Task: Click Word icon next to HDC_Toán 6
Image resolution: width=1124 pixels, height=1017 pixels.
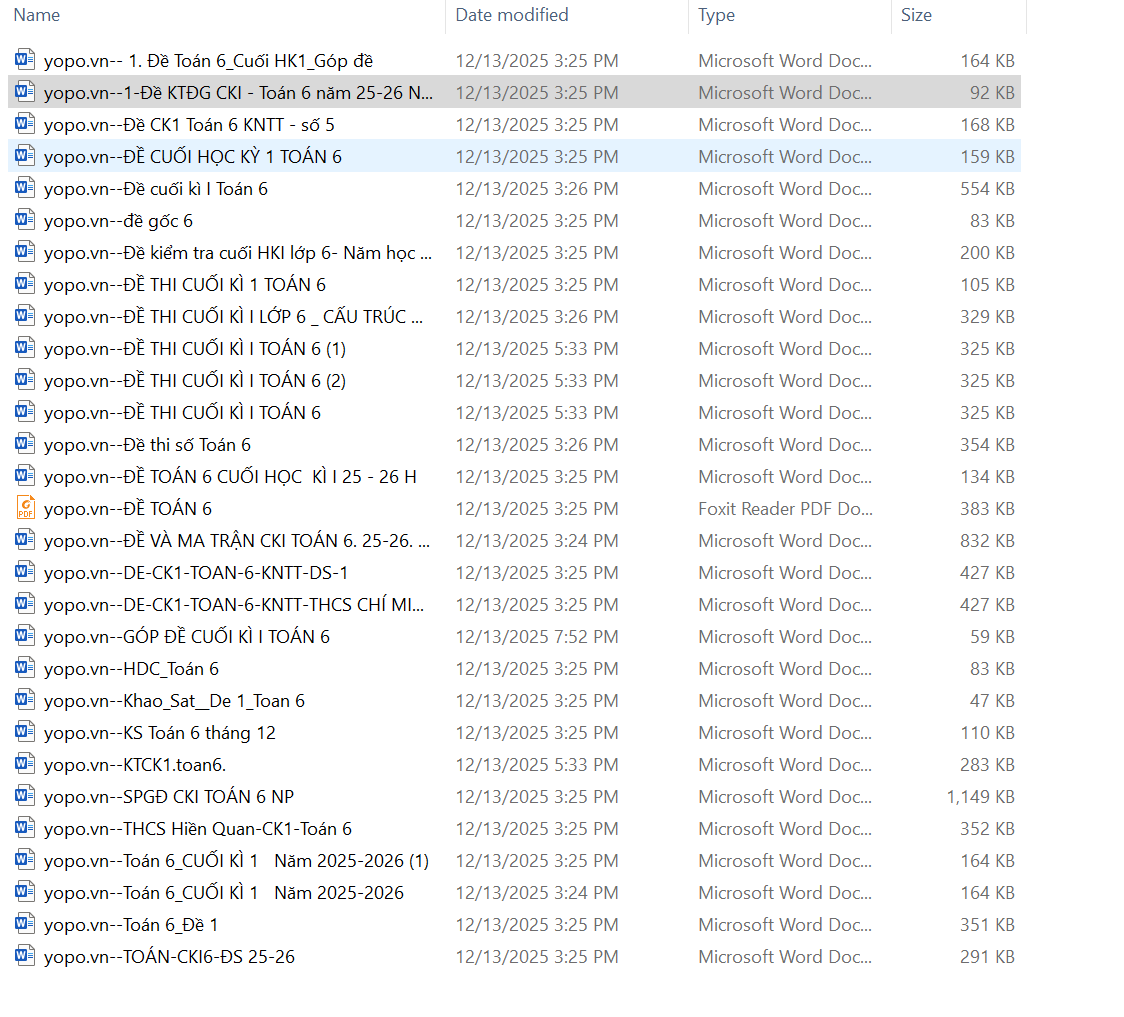Action: 25,668
